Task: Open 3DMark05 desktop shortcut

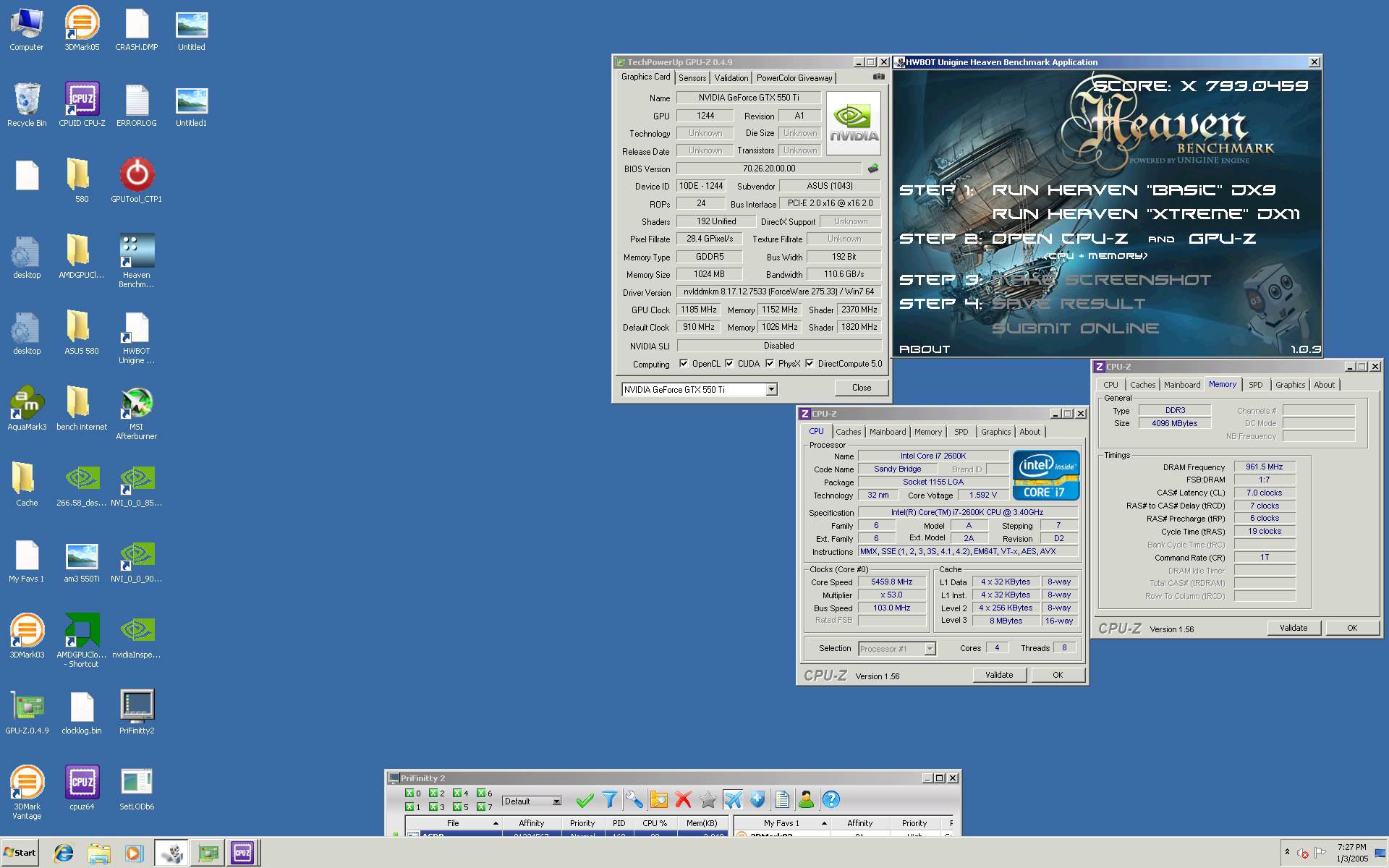Action: coord(82,29)
